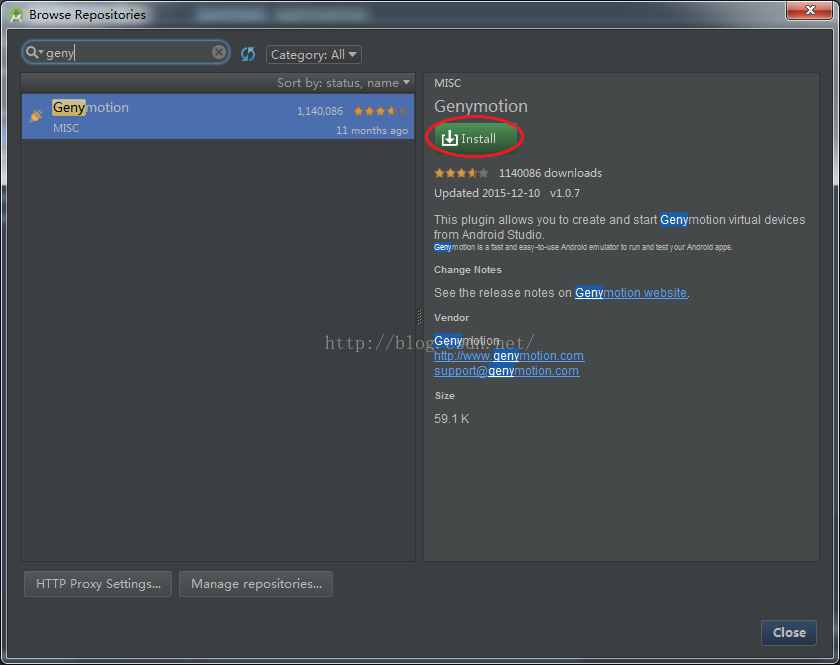Image resolution: width=840 pixels, height=665 pixels.
Task: Open the Category: All dropdown
Action: pyautogui.click(x=313, y=55)
